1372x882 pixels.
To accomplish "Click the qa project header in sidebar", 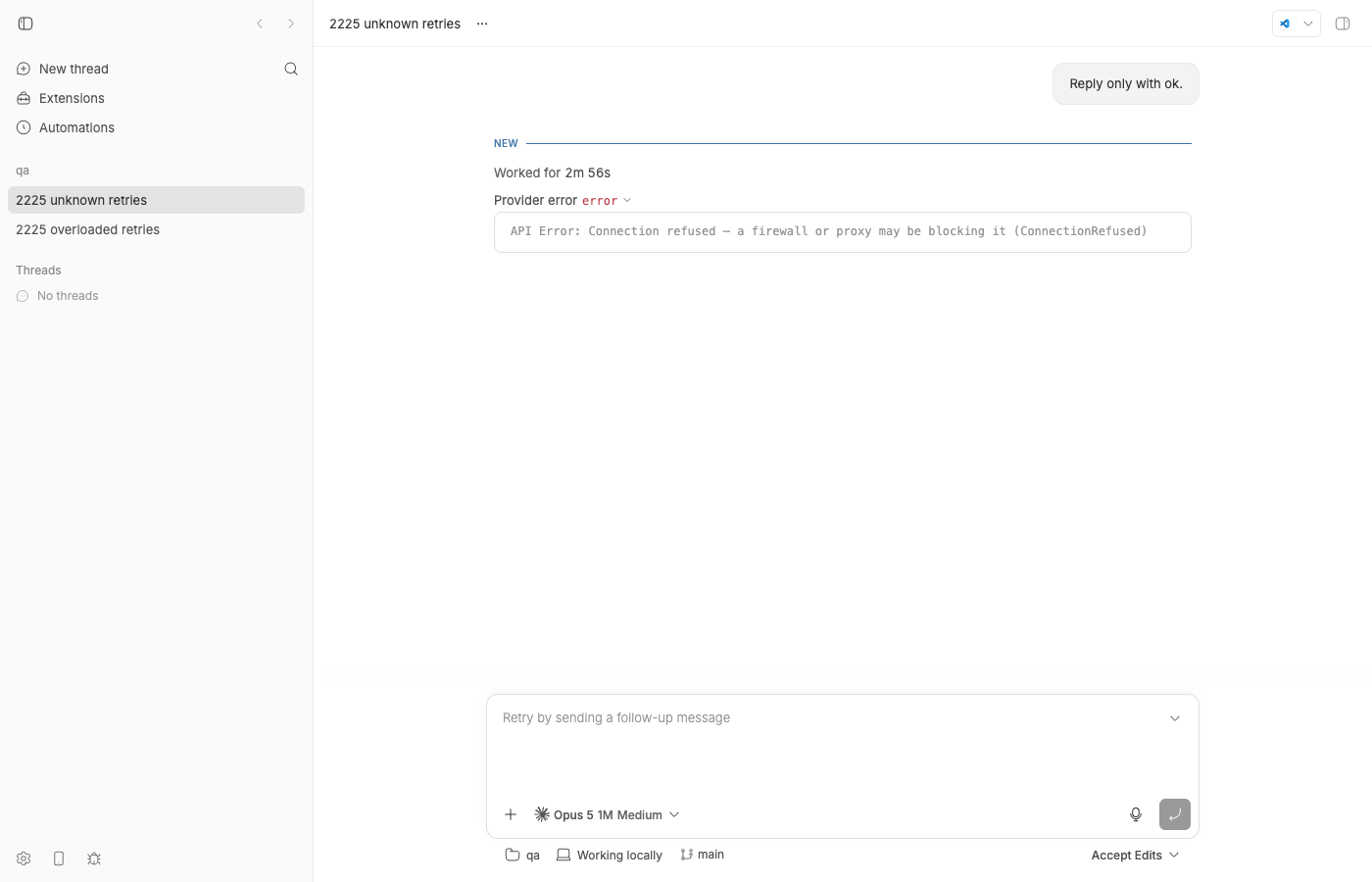I will click(x=23, y=171).
